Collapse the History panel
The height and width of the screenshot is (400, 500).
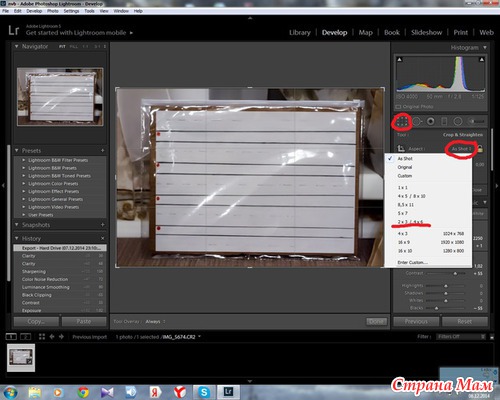coord(16,238)
